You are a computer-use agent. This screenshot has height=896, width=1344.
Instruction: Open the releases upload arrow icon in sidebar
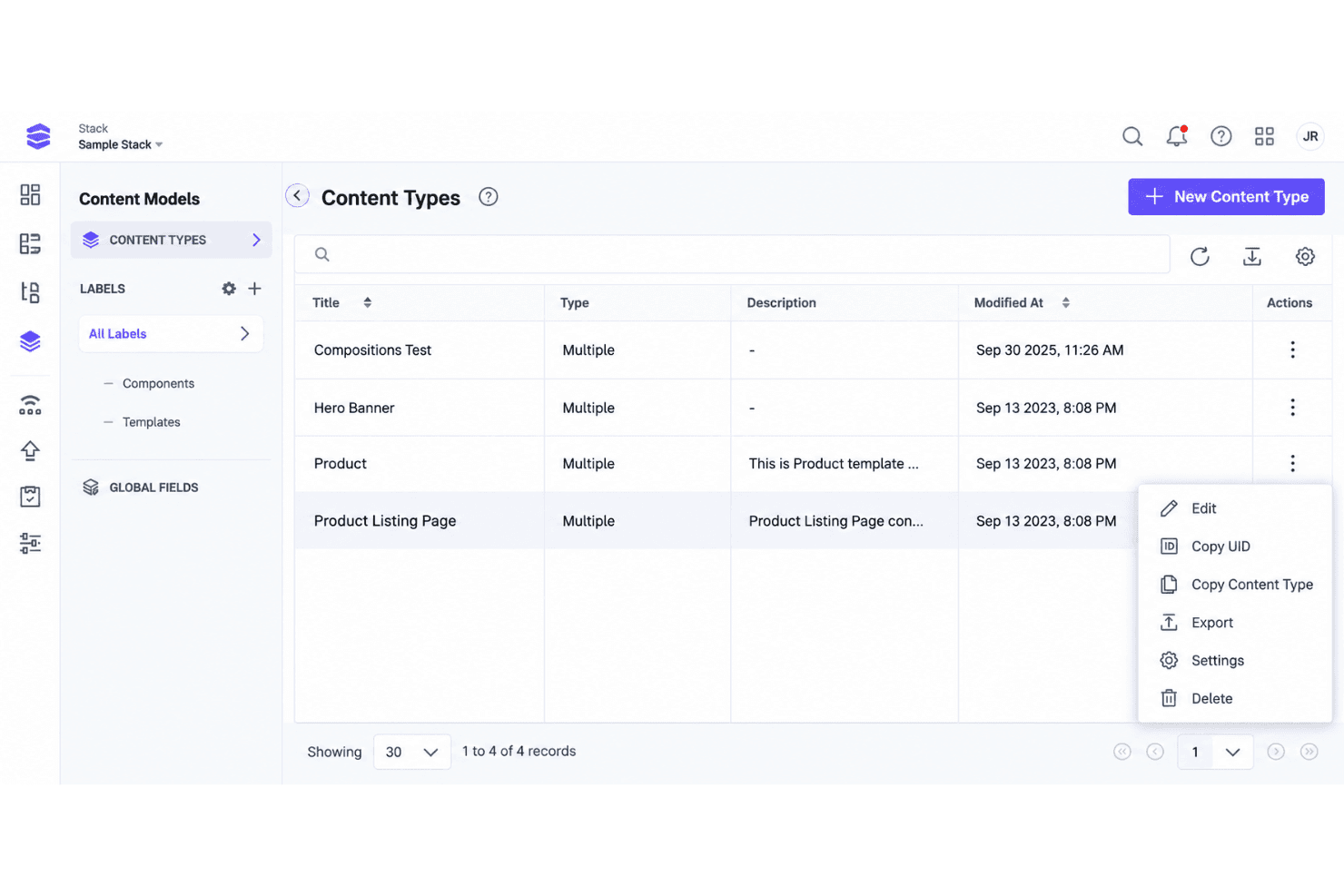click(30, 450)
